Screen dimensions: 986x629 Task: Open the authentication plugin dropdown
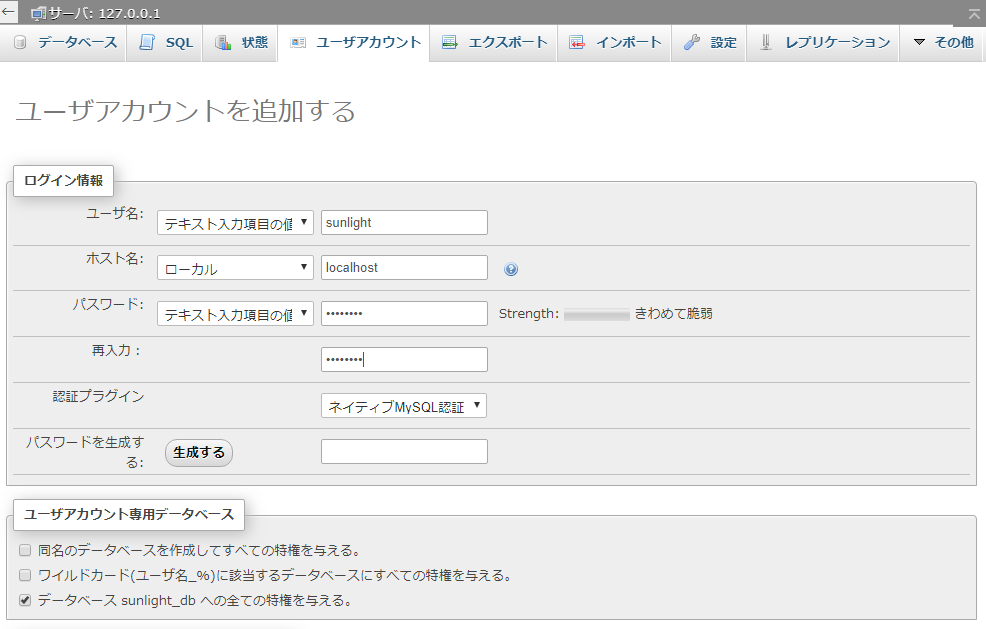tap(403, 406)
